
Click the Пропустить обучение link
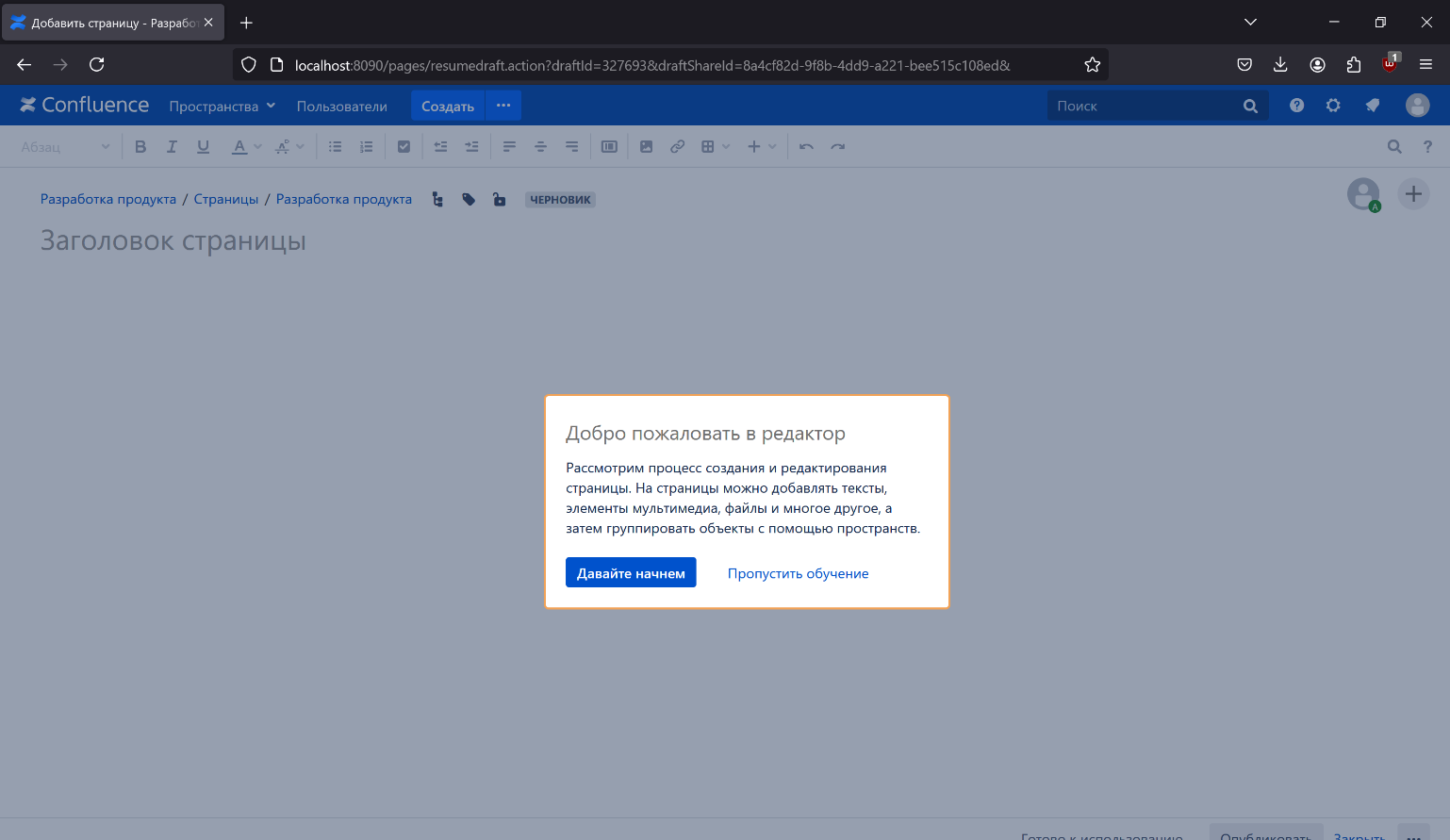pos(798,573)
